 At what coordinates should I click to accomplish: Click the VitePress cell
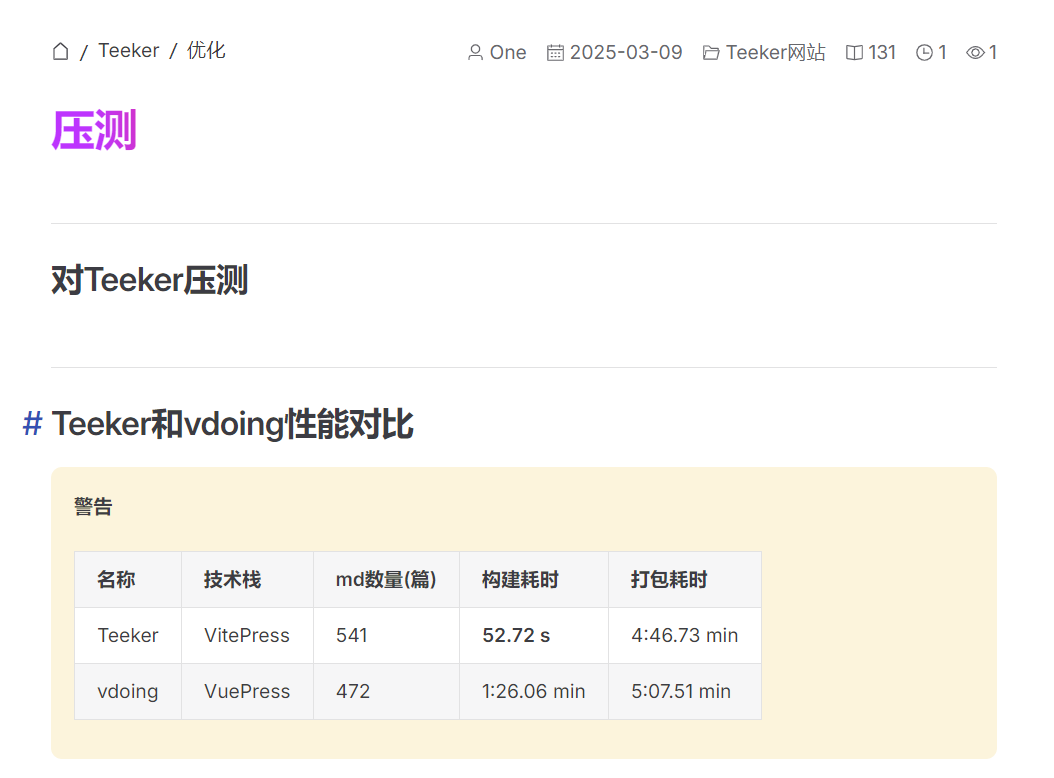click(x=247, y=635)
